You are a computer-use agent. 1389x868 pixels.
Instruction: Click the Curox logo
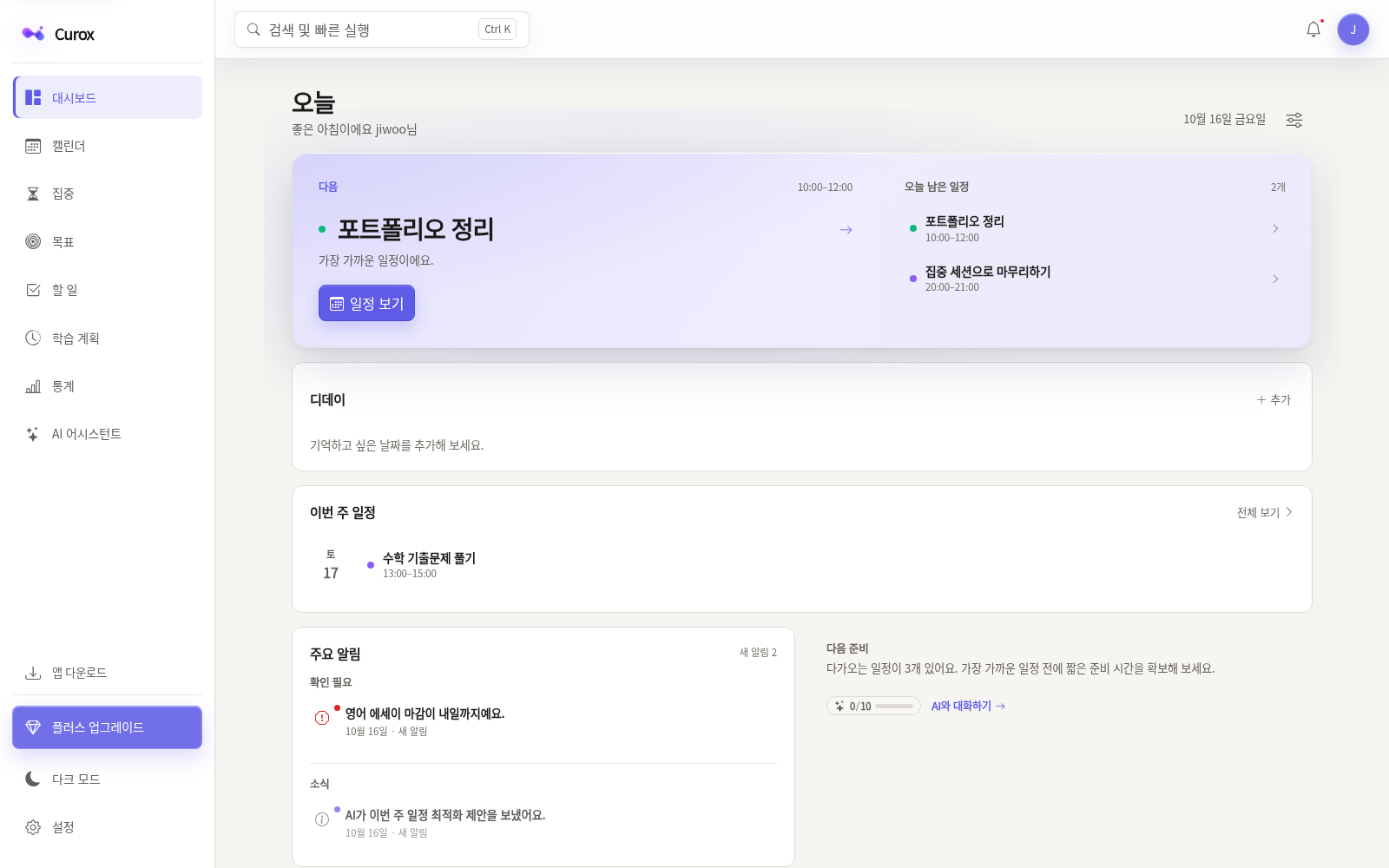click(58, 34)
